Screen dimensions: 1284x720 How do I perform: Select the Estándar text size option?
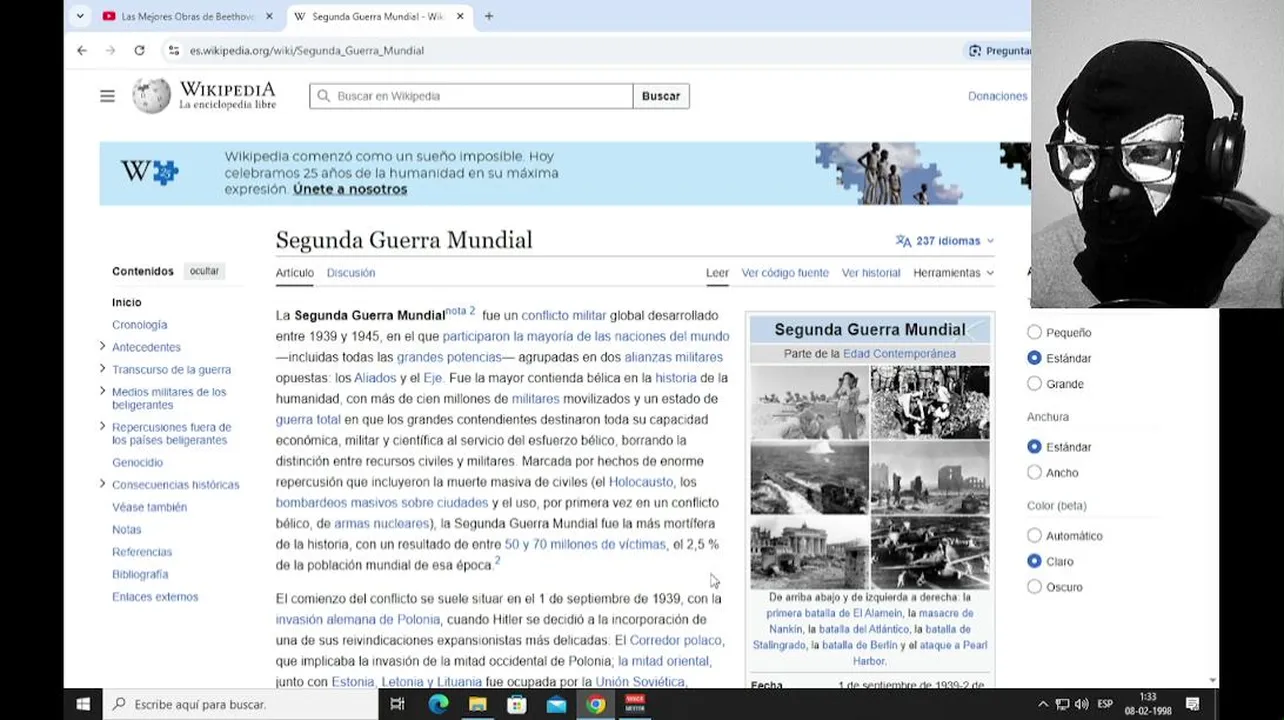tap(1035, 358)
